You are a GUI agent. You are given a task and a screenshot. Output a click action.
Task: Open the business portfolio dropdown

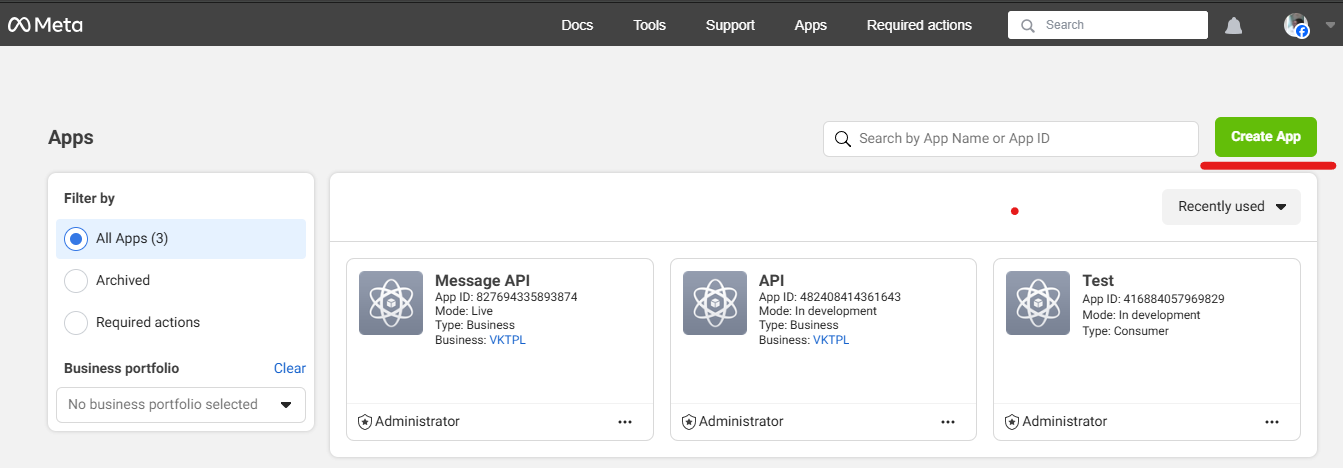click(x=181, y=405)
